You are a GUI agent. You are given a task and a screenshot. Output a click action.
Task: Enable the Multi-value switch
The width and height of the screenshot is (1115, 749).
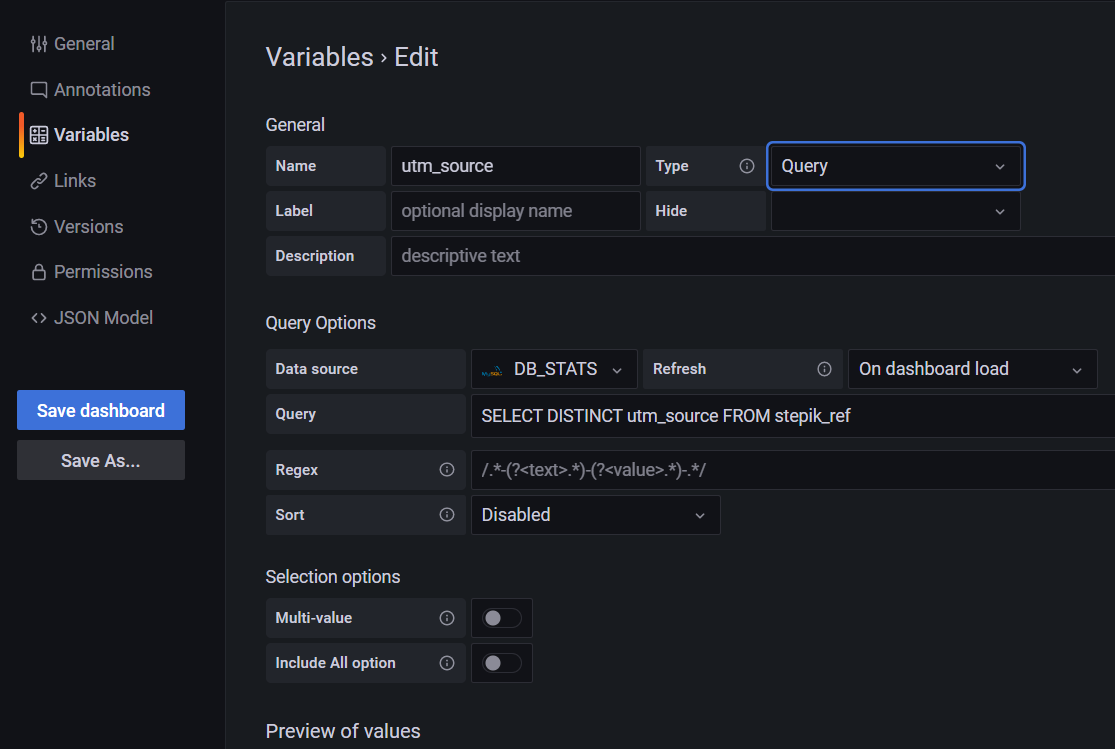pyautogui.click(x=501, y=617)
